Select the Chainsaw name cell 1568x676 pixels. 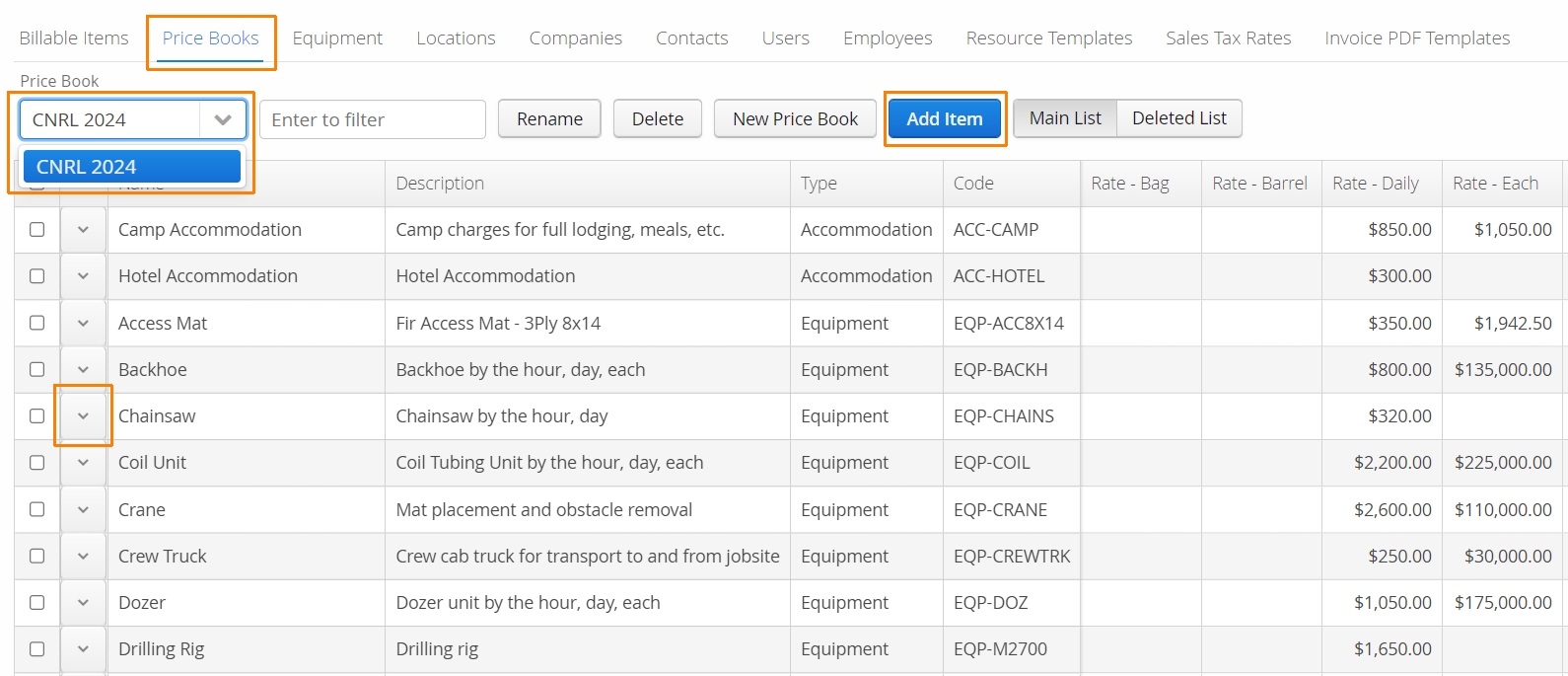(x=247, y=415)
